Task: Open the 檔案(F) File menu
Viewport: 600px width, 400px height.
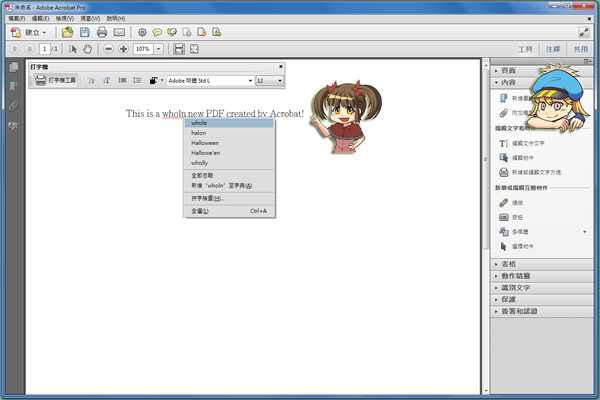Action: (x=17, y=18)
